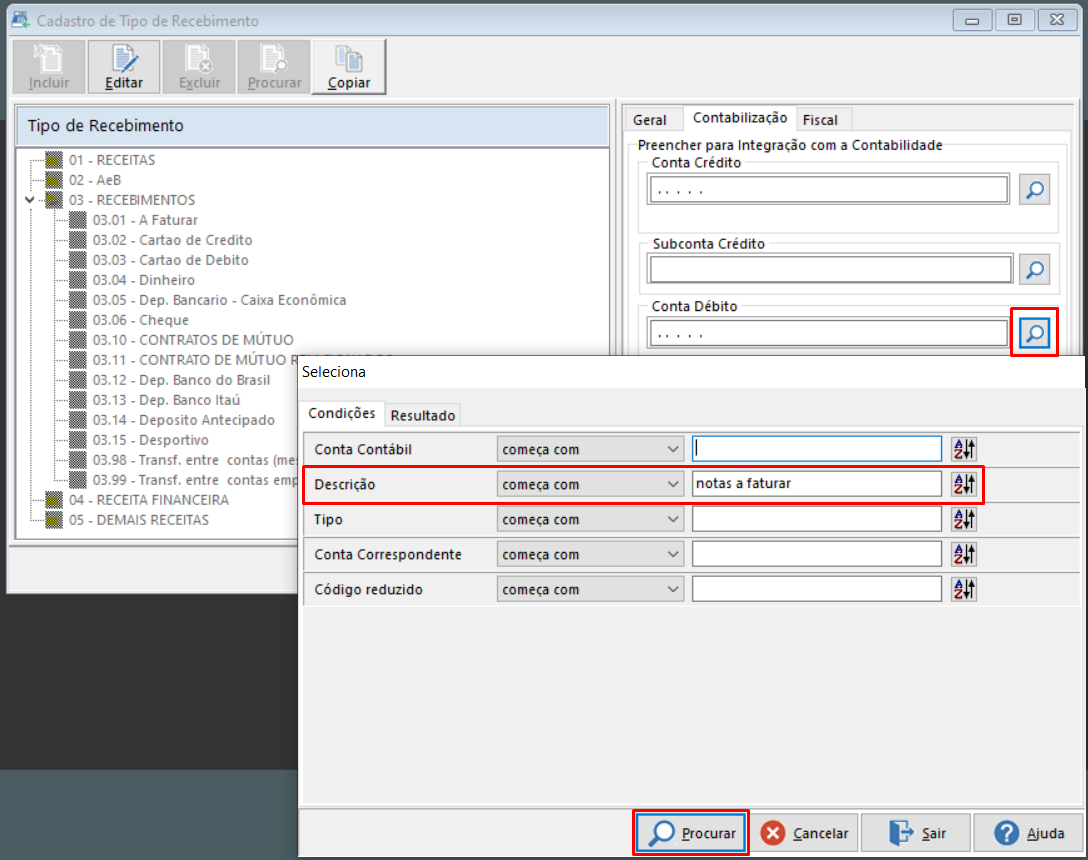Select 03.12 - Dep. Banco do Brasil
Screen dimensions: 1088x860
click(x=181, y=380)
